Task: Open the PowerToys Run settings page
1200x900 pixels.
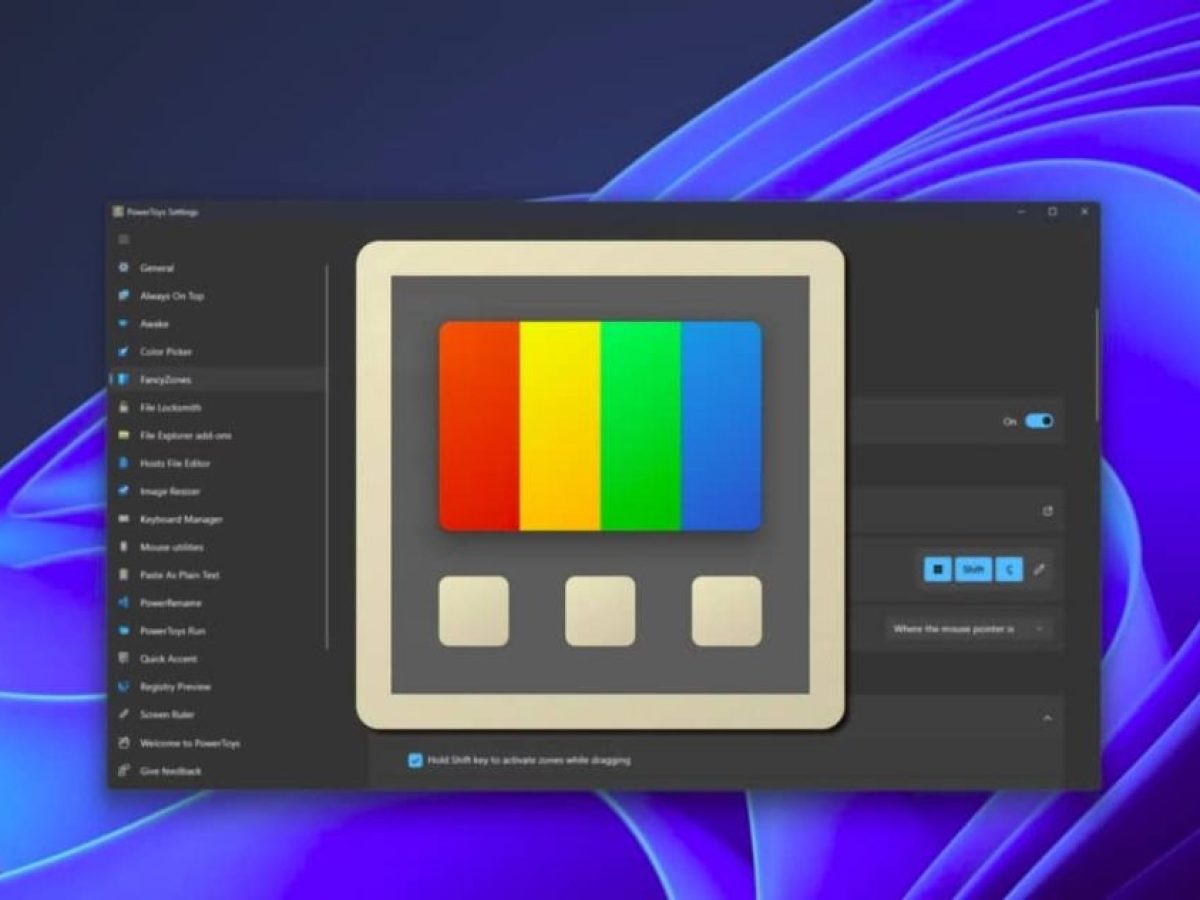Action: click(173, 631)
